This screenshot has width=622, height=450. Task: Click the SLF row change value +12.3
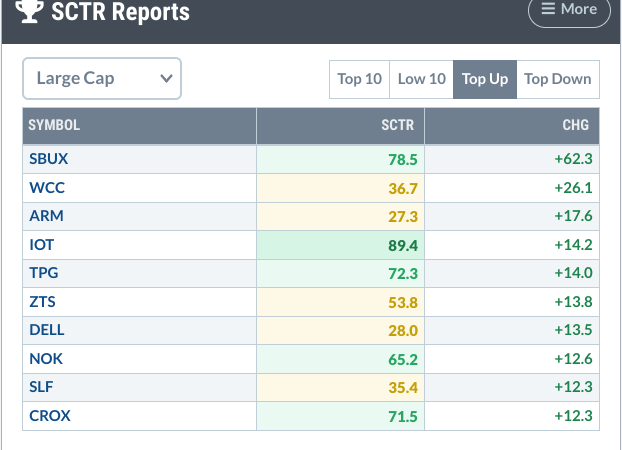click(573, 387)
